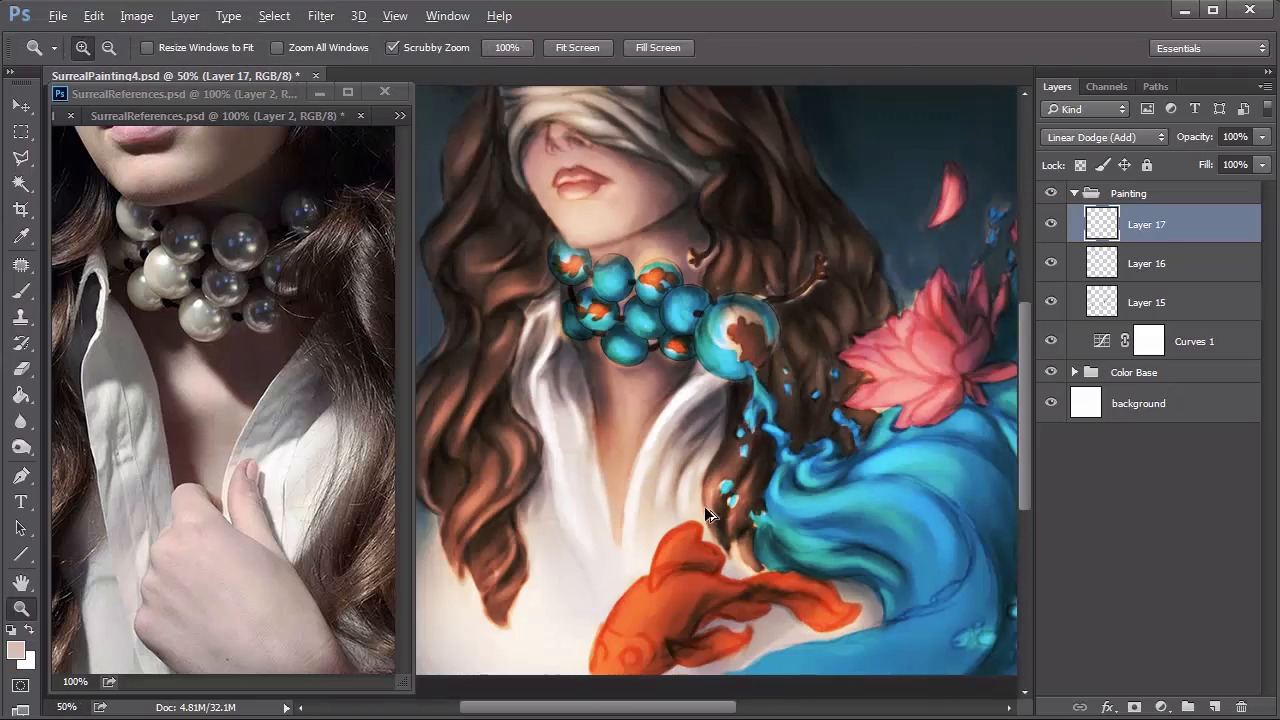Select the Magic Wand tool
Image resolution: width=1280 pixels, height=720 pixels.
tap(21, 184)
